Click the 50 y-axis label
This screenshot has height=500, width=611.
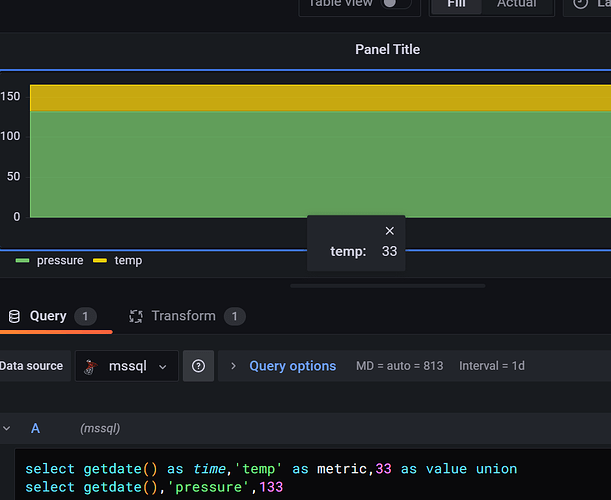[13, 177]
